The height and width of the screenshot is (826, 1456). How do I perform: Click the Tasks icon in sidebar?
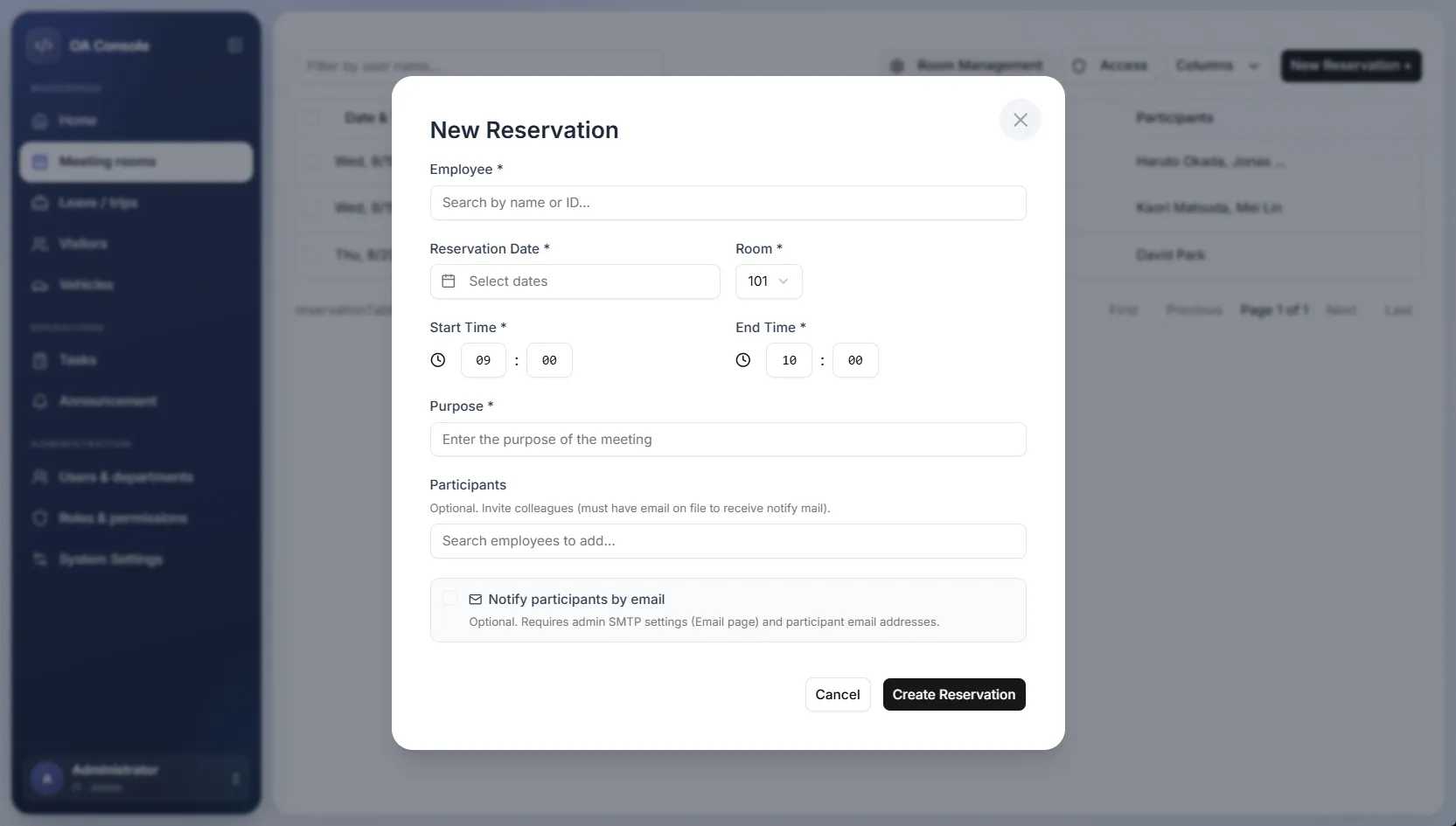pos(39,360)
